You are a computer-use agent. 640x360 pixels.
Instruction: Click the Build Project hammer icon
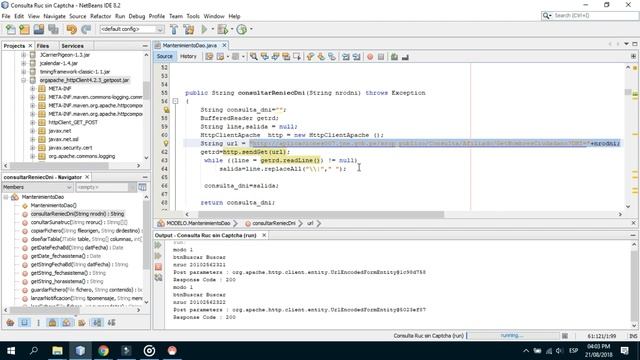[174, 29]
